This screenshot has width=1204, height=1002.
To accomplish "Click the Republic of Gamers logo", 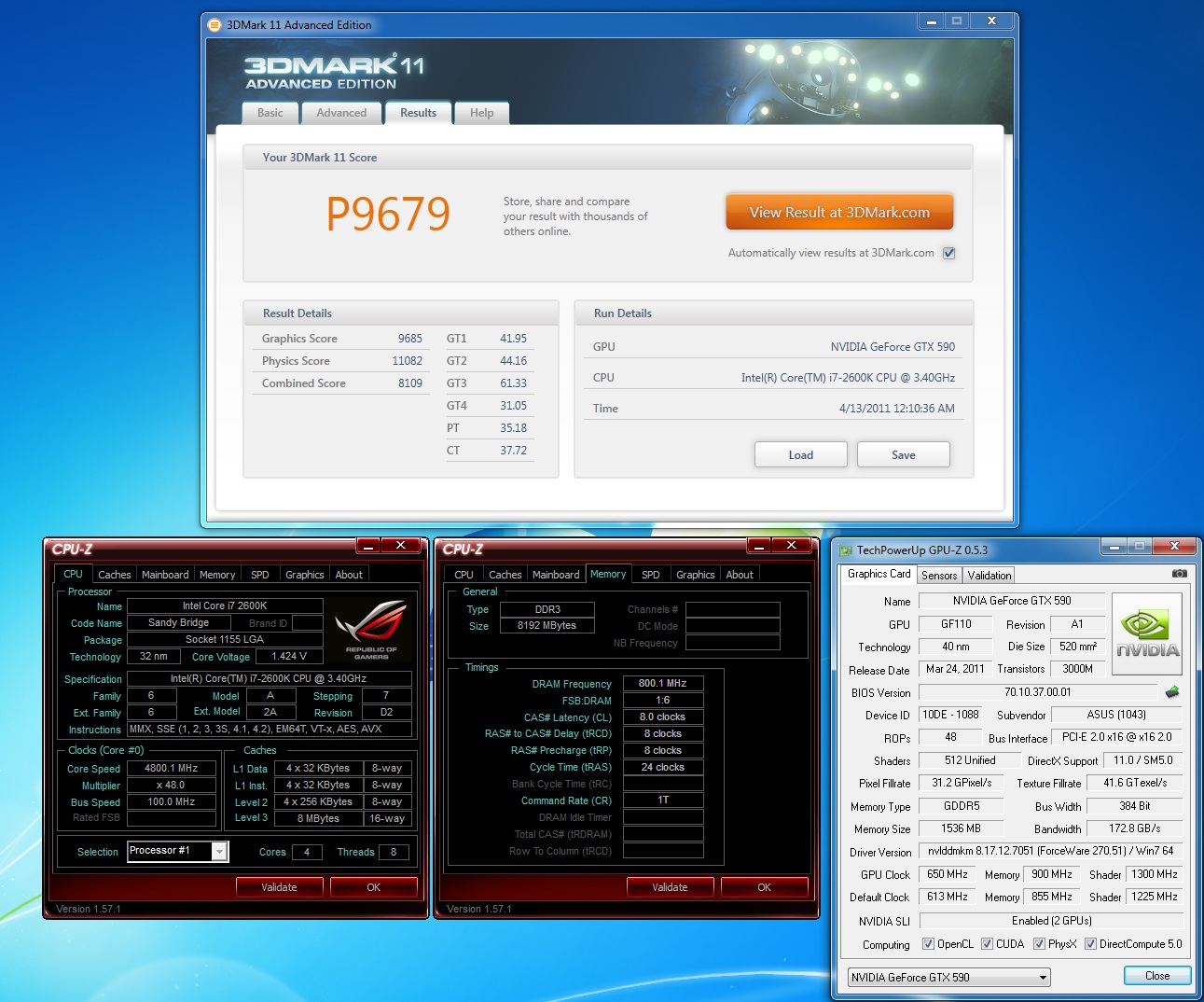I will point(371,632).
